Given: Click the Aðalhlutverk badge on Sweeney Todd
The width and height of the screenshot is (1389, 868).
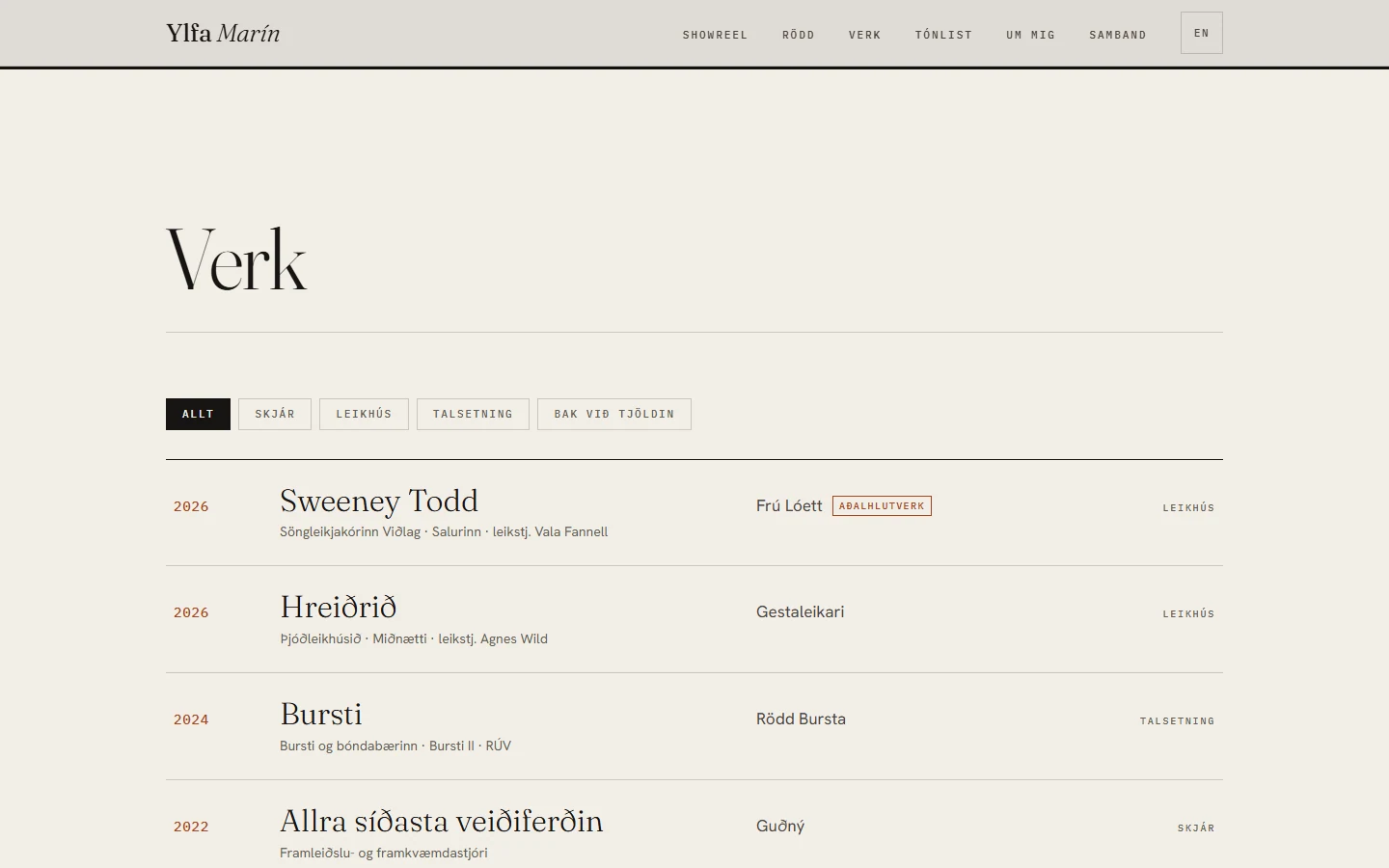Looking at the screenshot, I should tap(882, 505).
